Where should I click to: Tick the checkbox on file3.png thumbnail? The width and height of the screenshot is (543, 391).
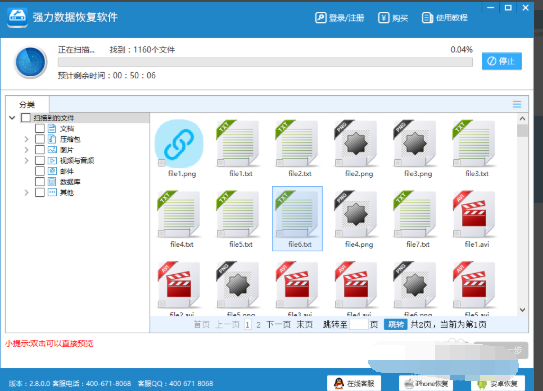point(398,163)
